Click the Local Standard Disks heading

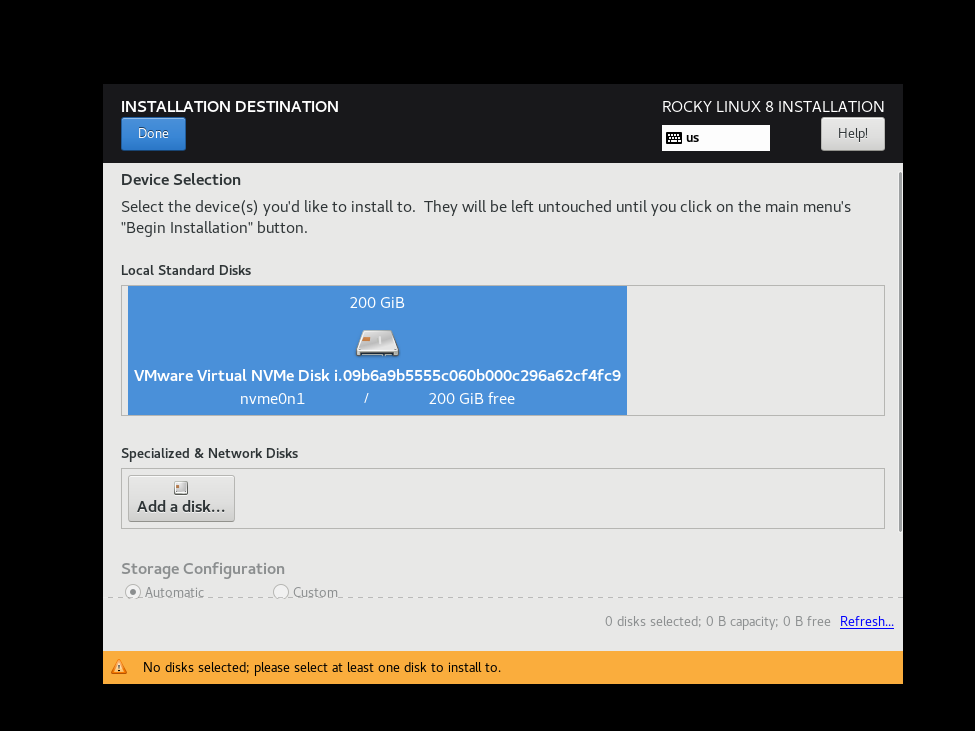pyautogui.click(x=186, y=270)
